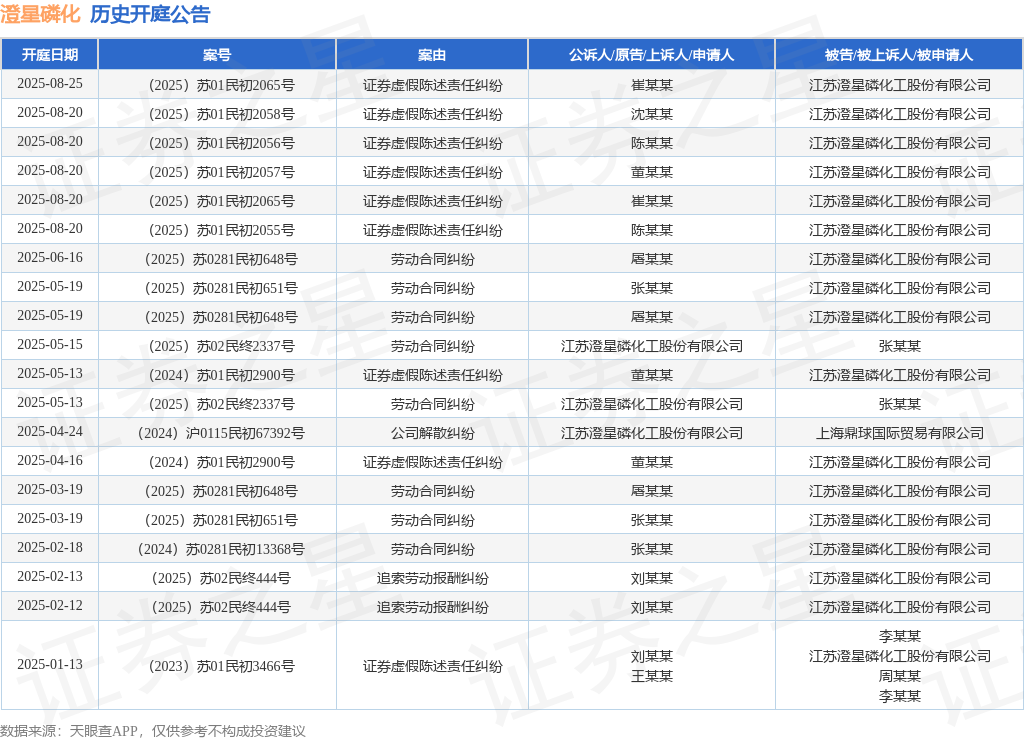Select case number (2025)苏01民初2057号
This screenshot has height=740, width=1024.
221,172
